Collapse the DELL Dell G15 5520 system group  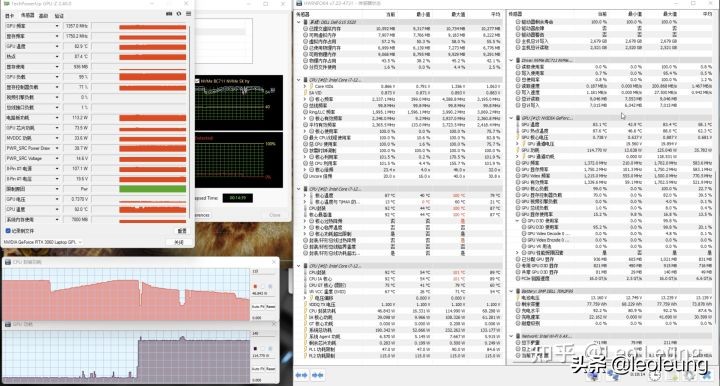coord(299,22)
